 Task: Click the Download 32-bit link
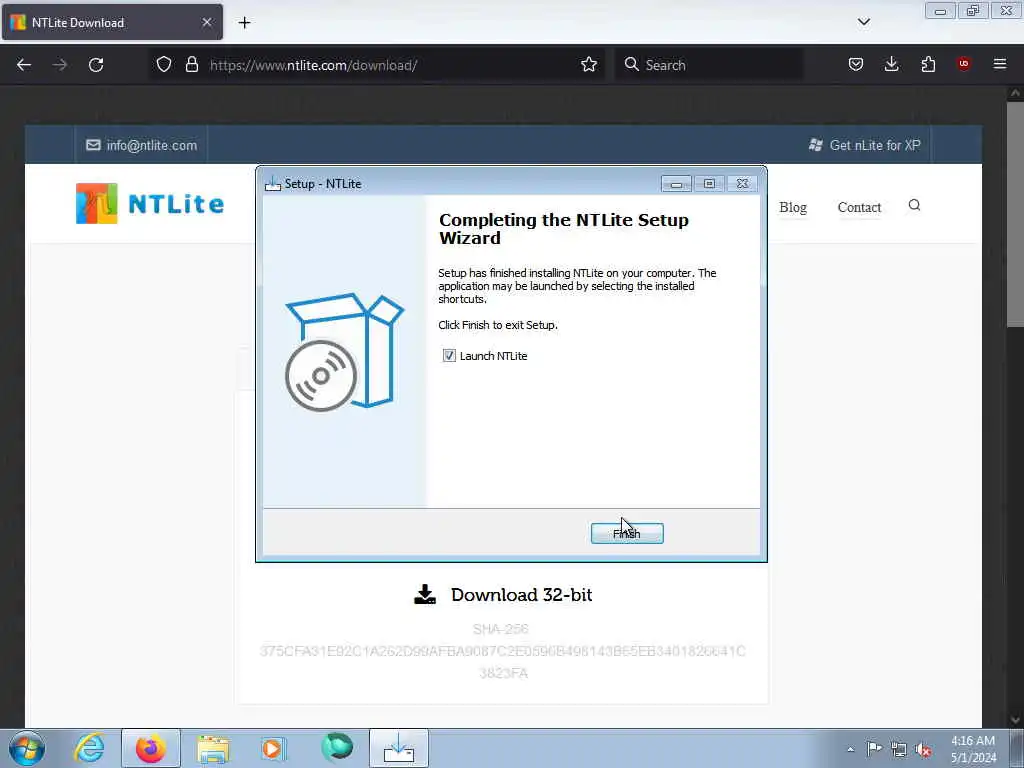(521, 595)
